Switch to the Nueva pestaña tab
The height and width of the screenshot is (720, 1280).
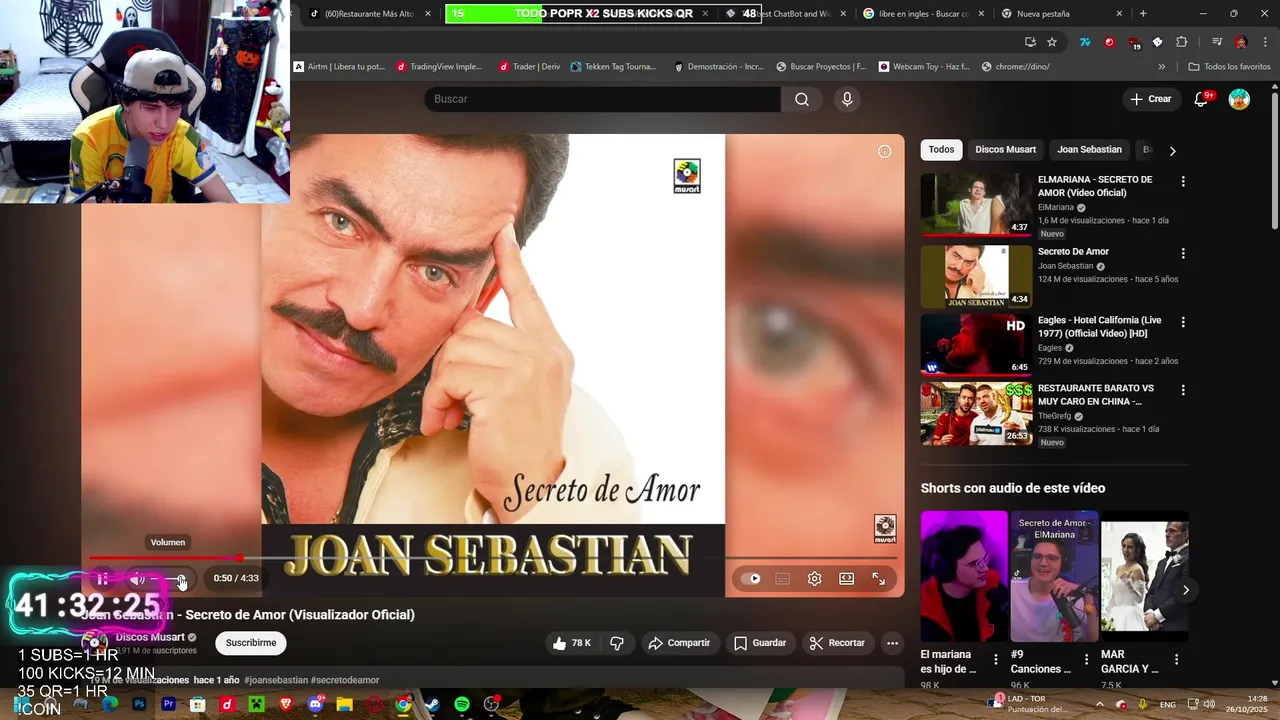click(x=1063, y=14)
